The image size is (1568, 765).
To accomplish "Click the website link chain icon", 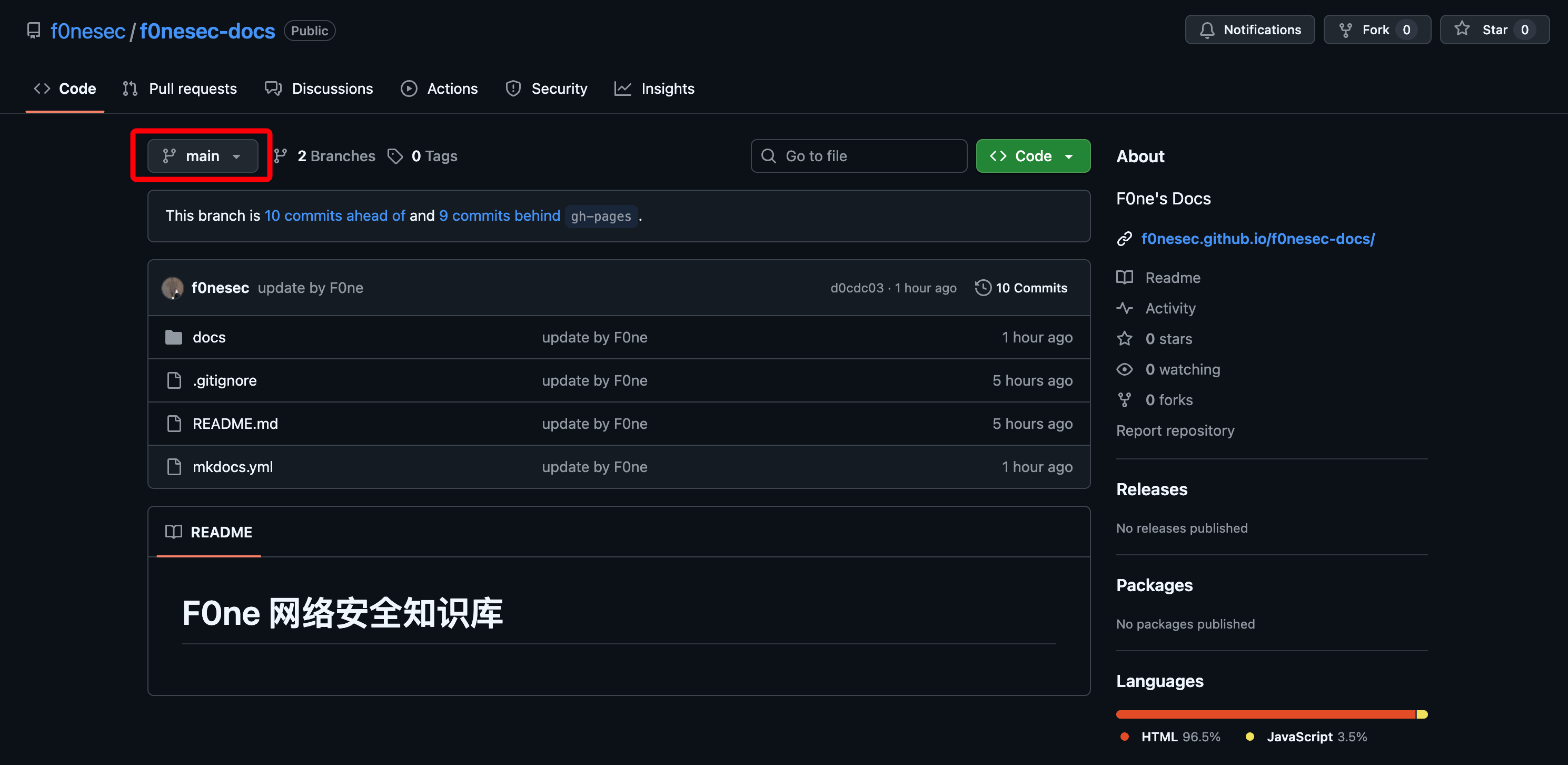I will coord(1124,239).
